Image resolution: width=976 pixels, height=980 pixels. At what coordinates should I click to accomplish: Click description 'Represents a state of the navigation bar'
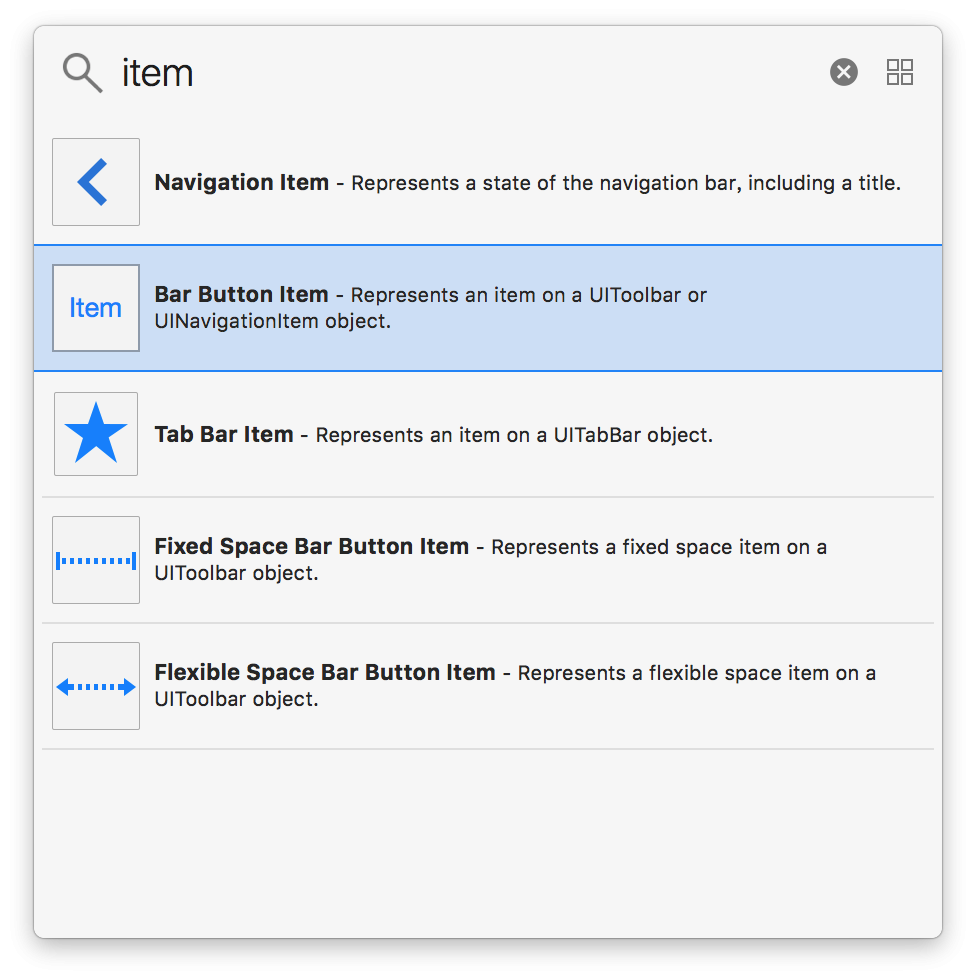[x=543, y=183]
